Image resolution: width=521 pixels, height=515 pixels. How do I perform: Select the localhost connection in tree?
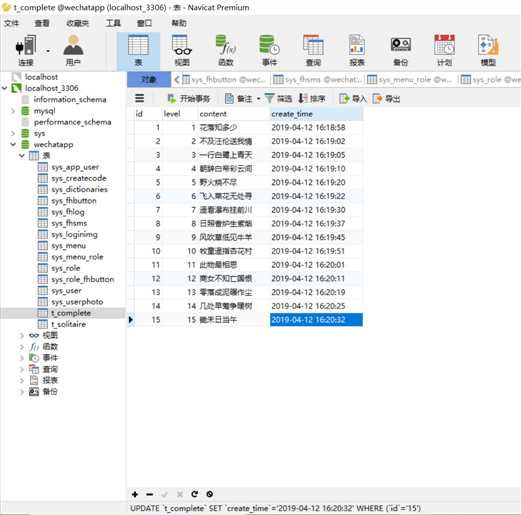click(x=41, y=77)
